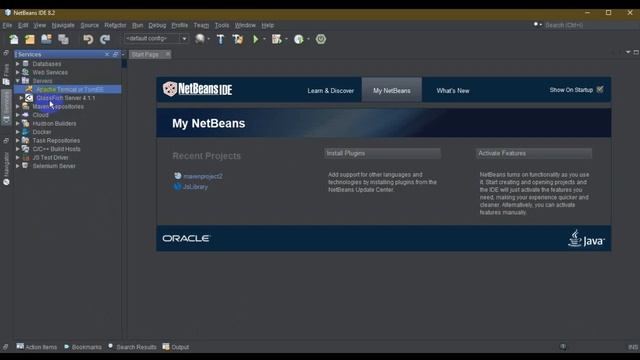Click the Profile Project toolbar icon
The image size is (640, 360).
pos(299,39)
